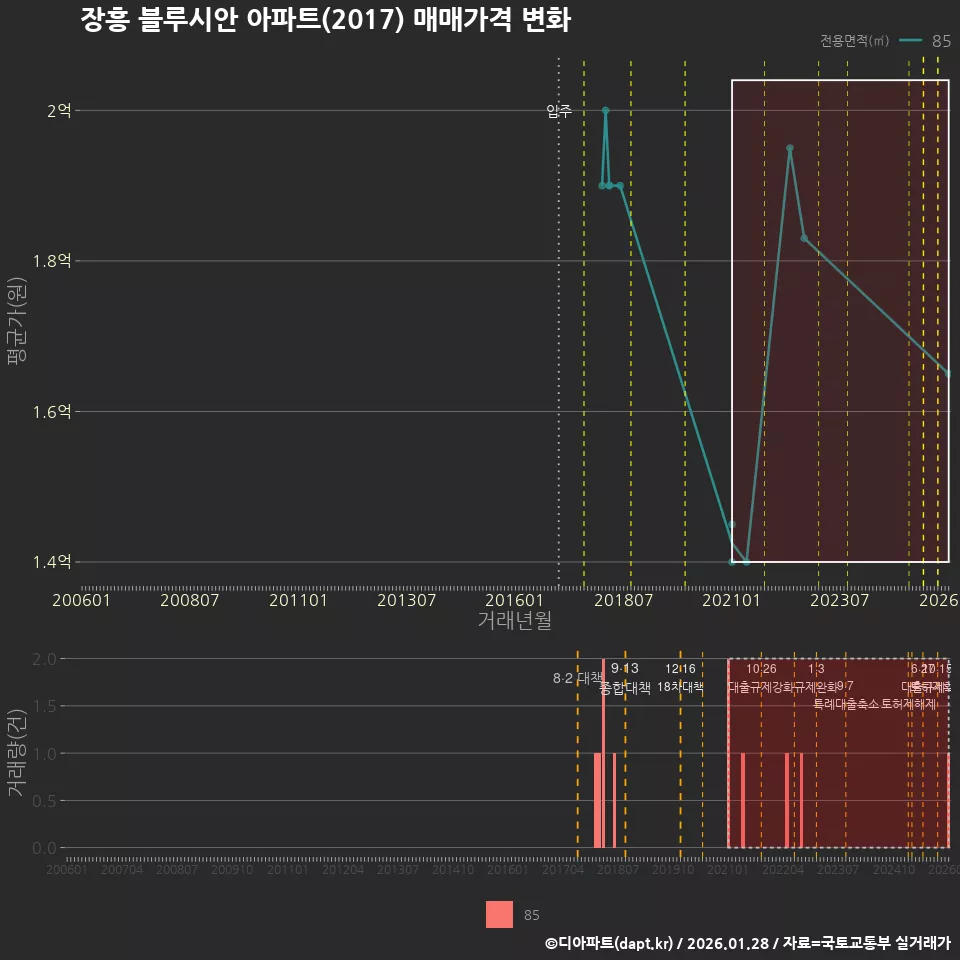Click the 10·26 대출규제강화 annotation
This screenshot has width=960, height=960.
[763, 678]
